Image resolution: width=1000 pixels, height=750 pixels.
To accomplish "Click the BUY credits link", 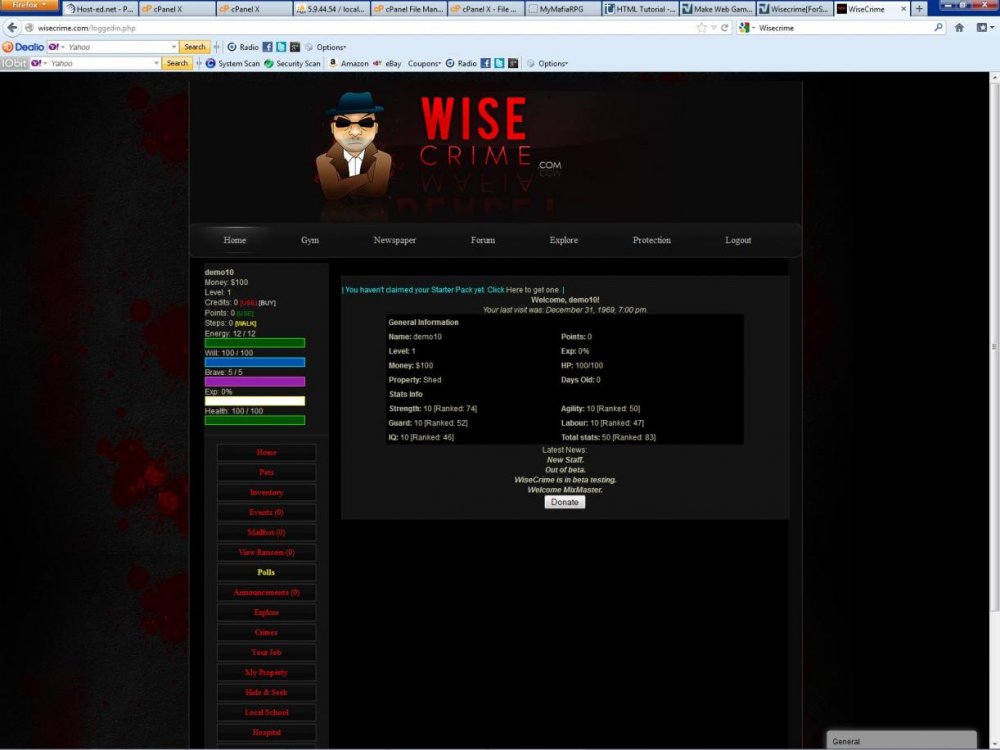I will click(x=267, y=302).
